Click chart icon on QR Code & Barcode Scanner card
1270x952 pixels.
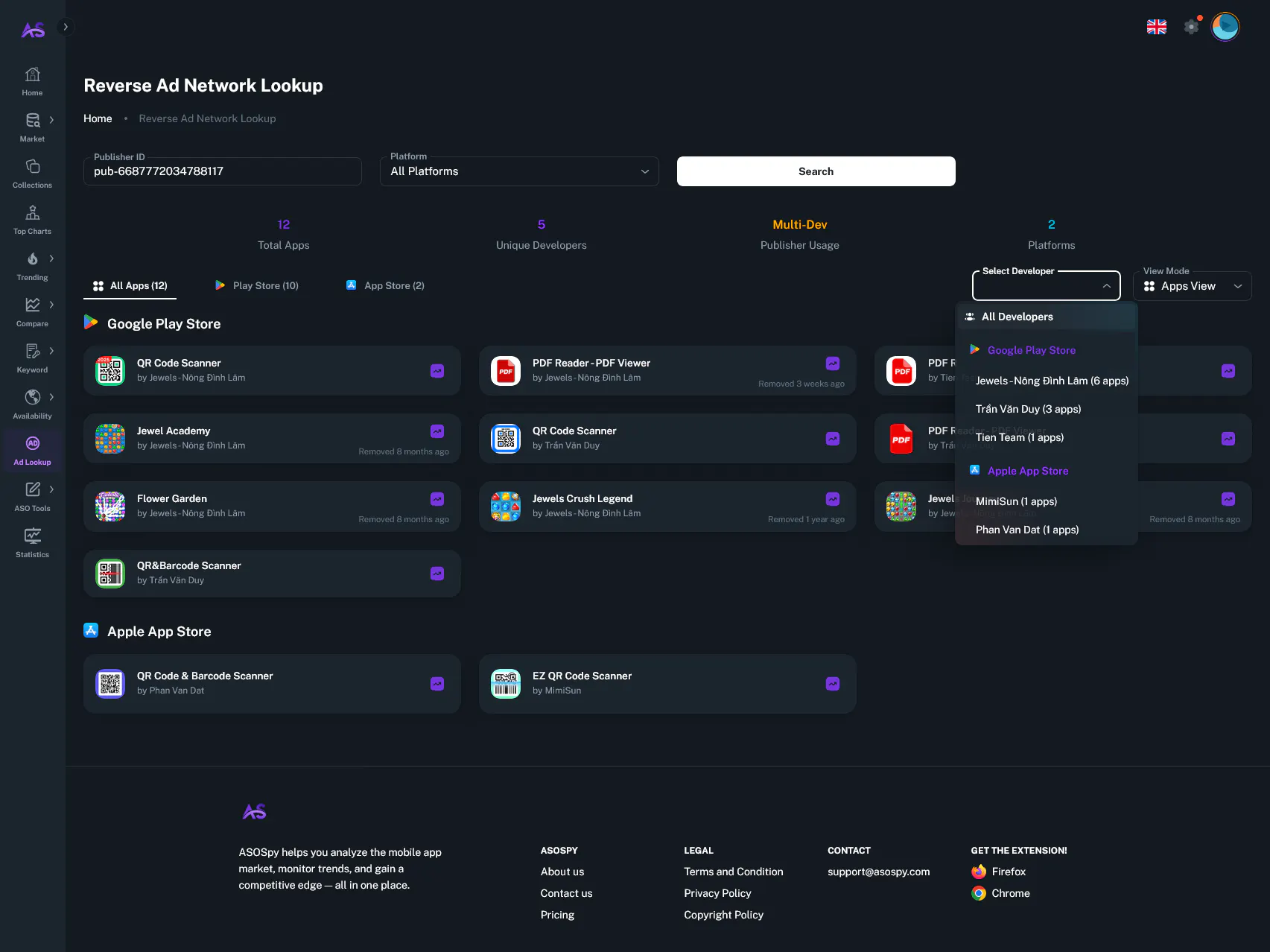click(437, 684)
